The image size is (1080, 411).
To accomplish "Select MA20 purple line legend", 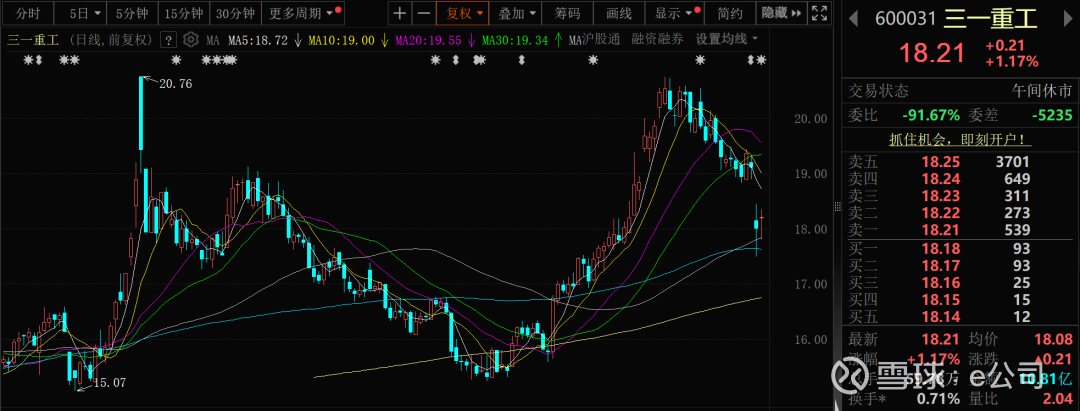I will click(434, 40).
